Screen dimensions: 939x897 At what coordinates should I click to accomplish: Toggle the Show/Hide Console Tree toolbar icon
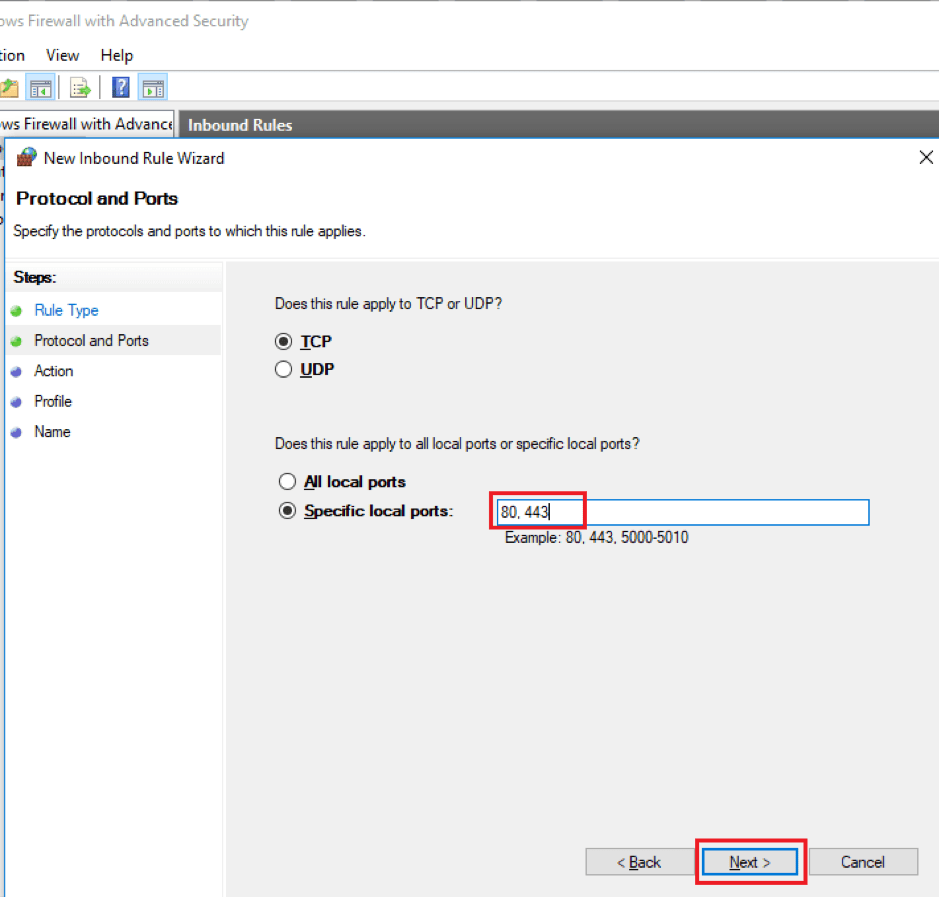click(x=41, y=87)
